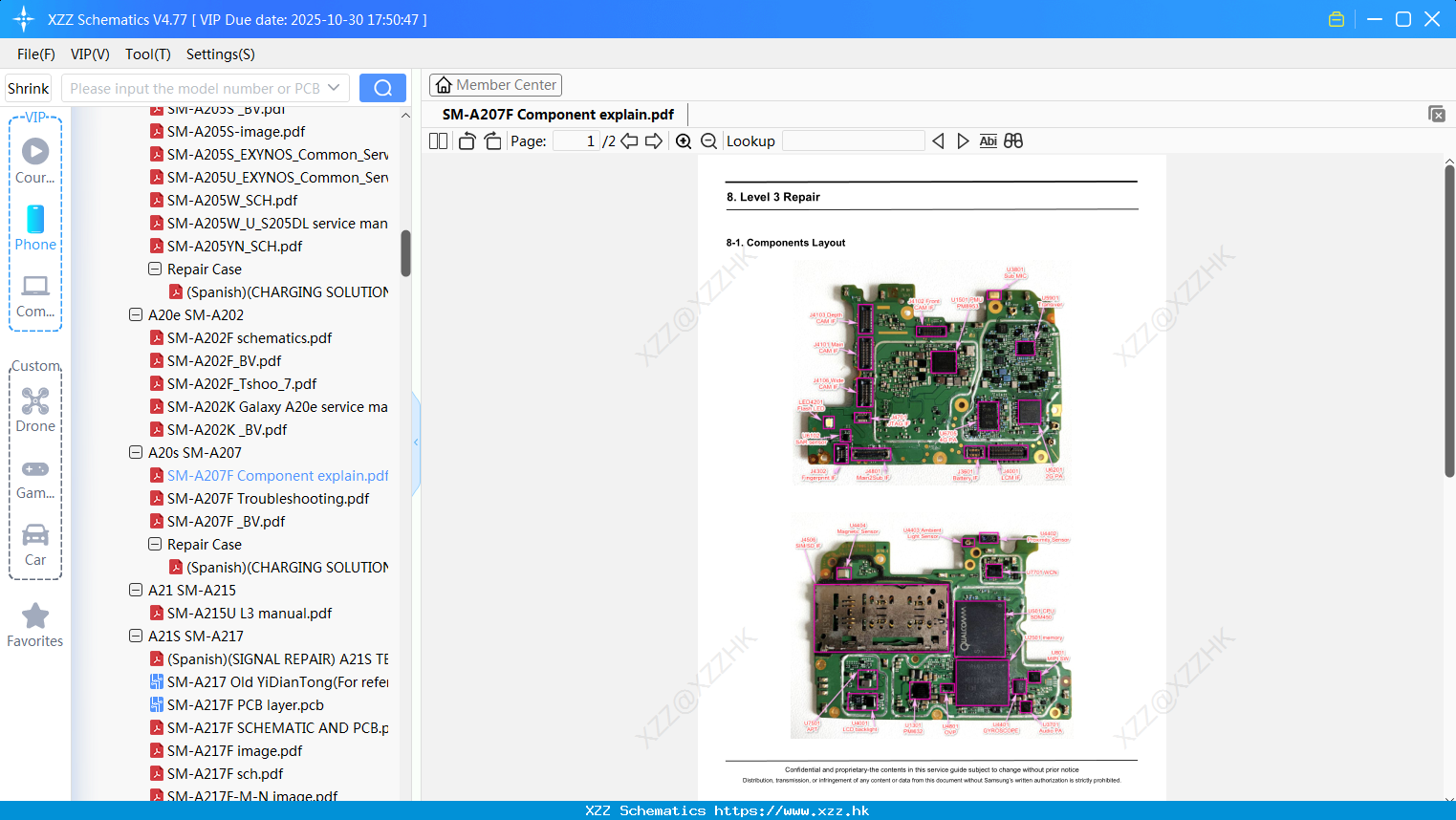Open SM-A207F Troubleshooting.pdf

[259, 498]
